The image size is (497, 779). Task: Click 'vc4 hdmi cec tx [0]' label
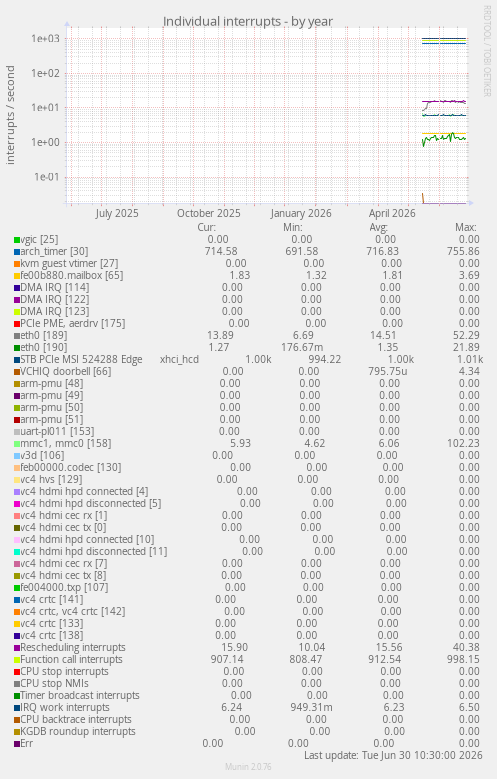tap(63, 527)
